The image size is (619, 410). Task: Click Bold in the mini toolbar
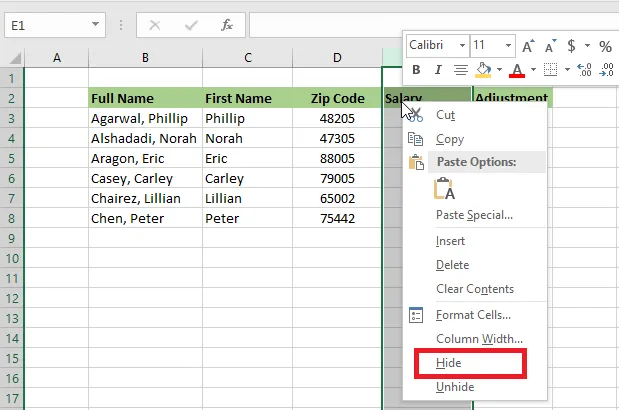tap(416, 70)
